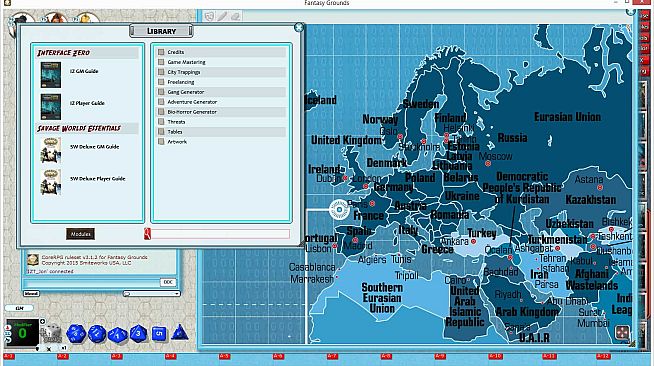The image size is (654, 366).
Task: Select hotkey slot A-1
Action: point(9,356)
